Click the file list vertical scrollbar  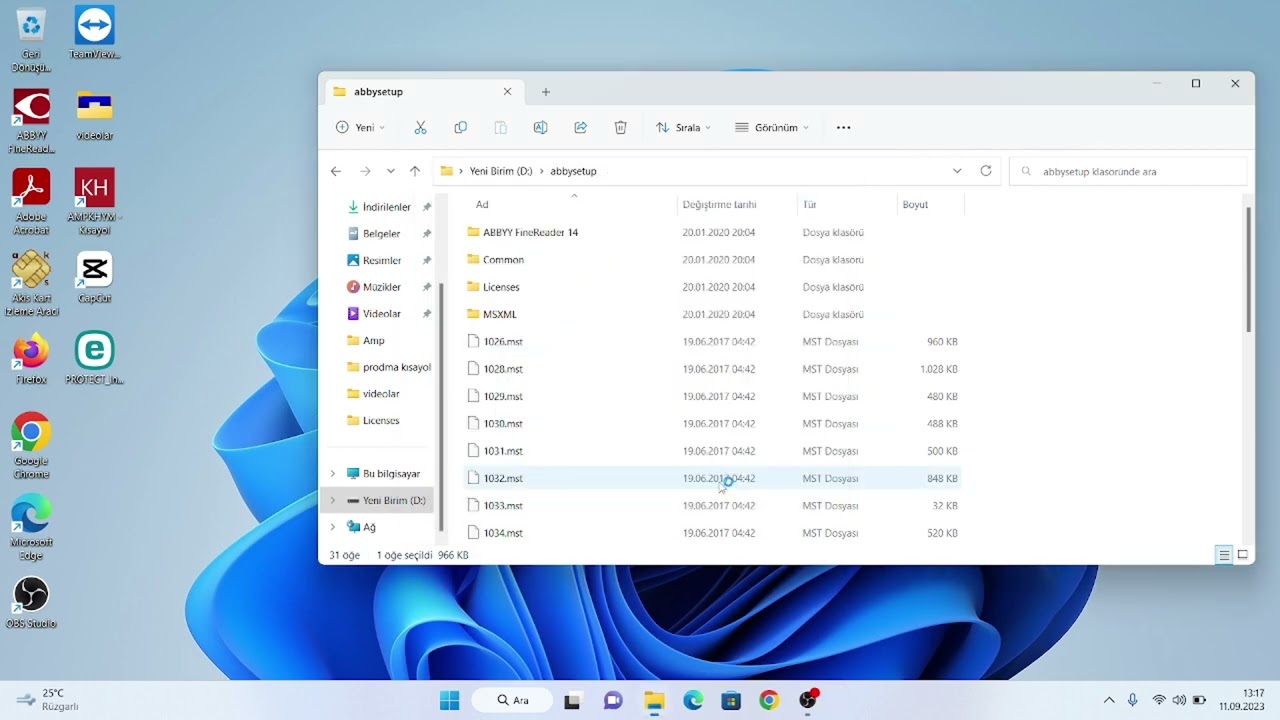pyautogui.click(x=1248, y=270)
